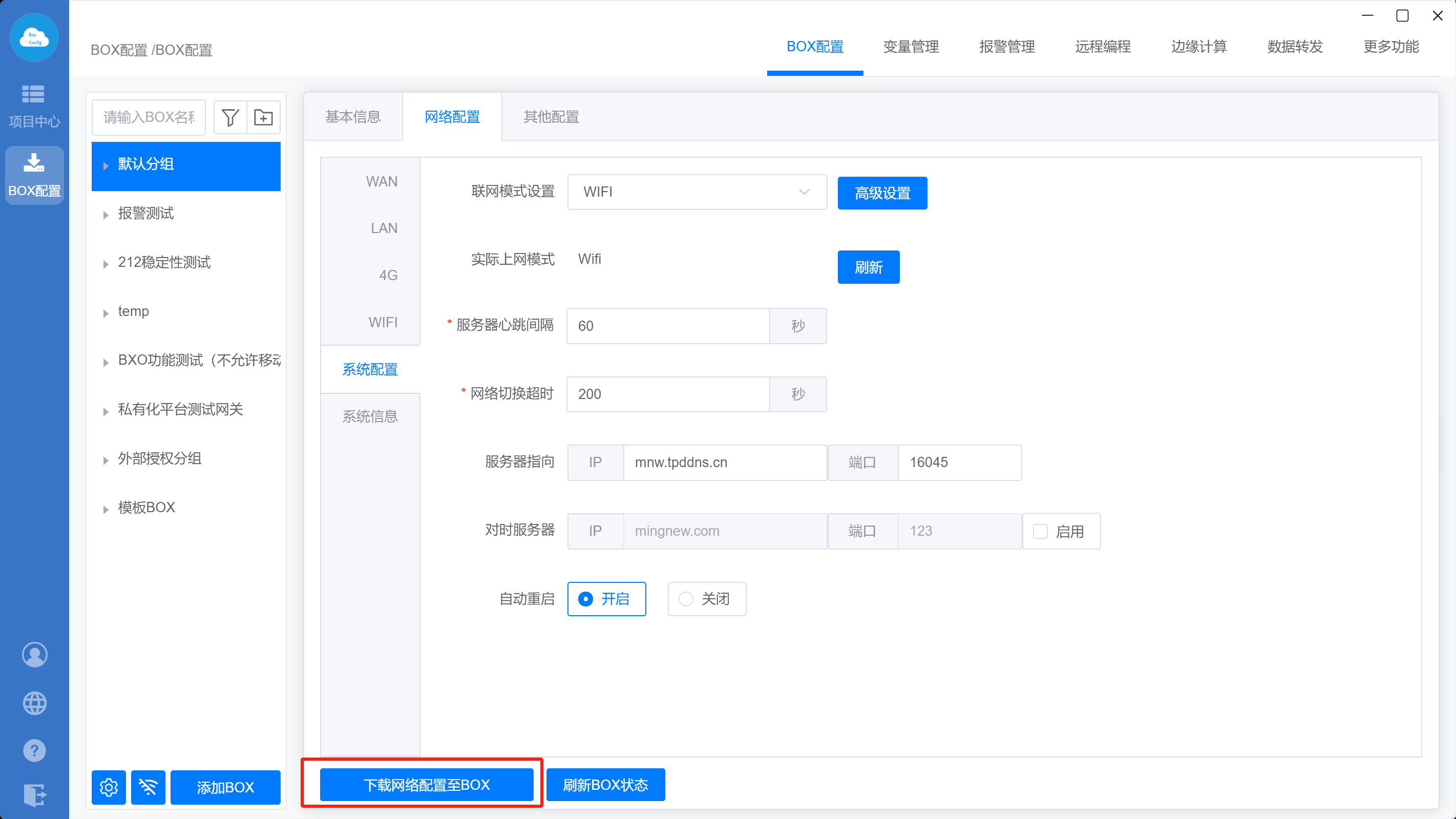This screenshot has width=1456, height=819.
Task: Open the user account profile icon
Action: tap(34, 655)
